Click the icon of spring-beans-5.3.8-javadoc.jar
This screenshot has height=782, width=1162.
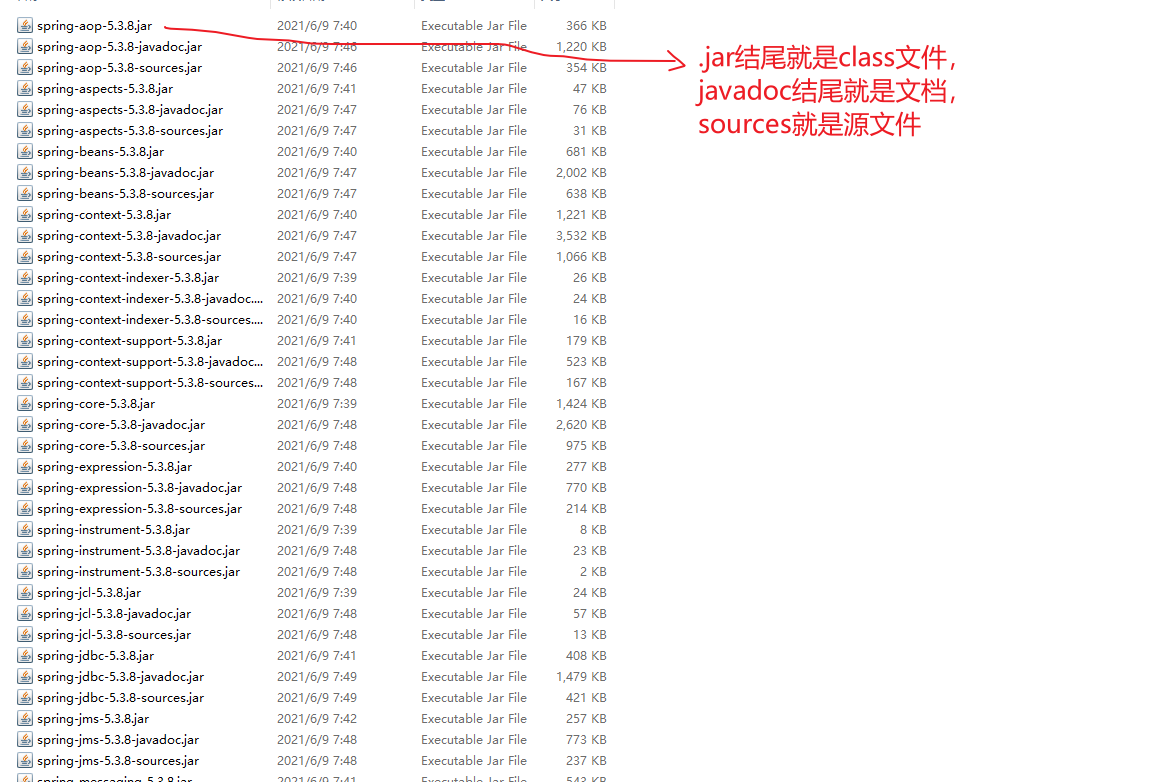(25, 173)
